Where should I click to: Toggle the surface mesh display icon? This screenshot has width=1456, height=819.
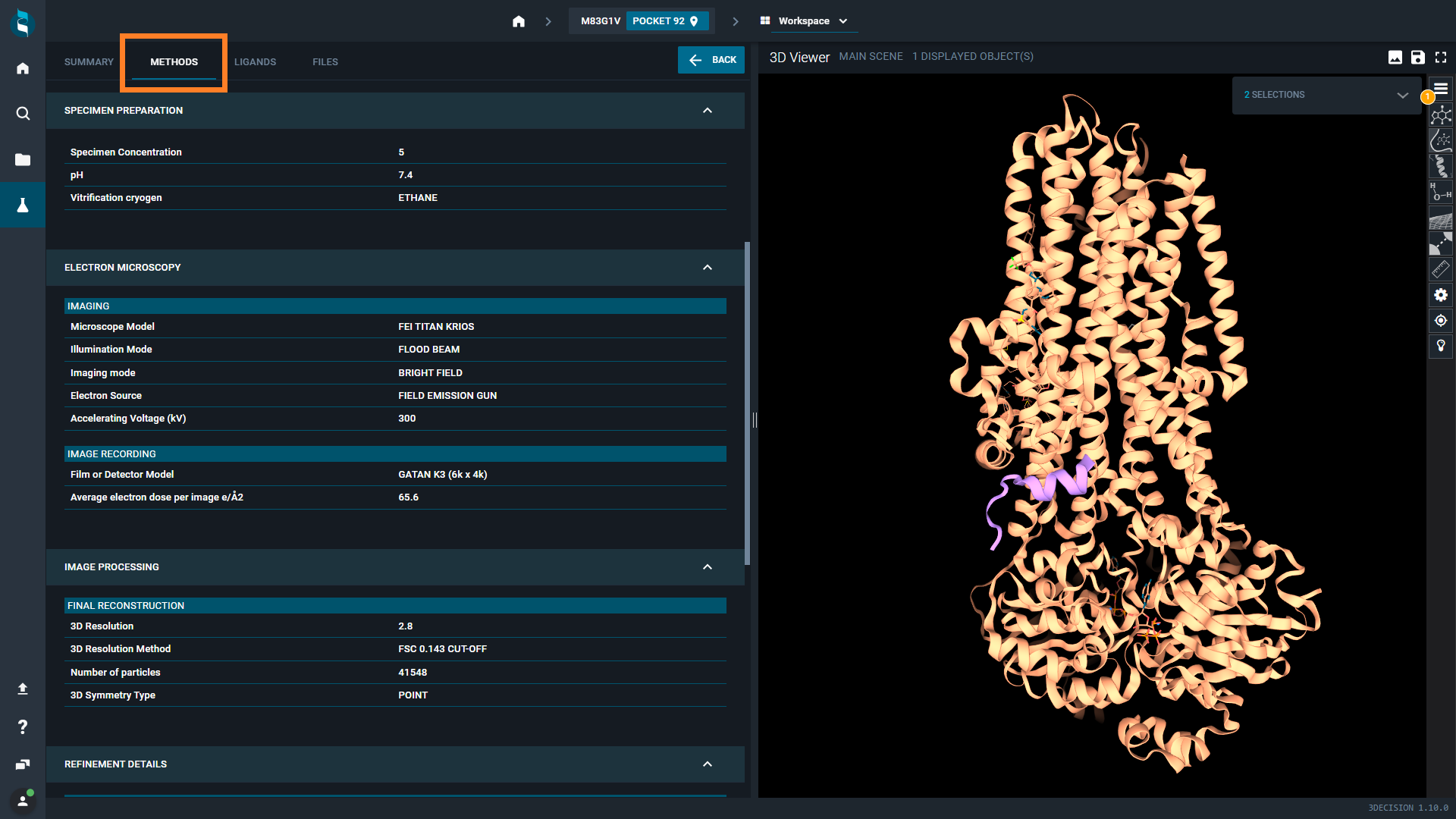[1440, 219]
